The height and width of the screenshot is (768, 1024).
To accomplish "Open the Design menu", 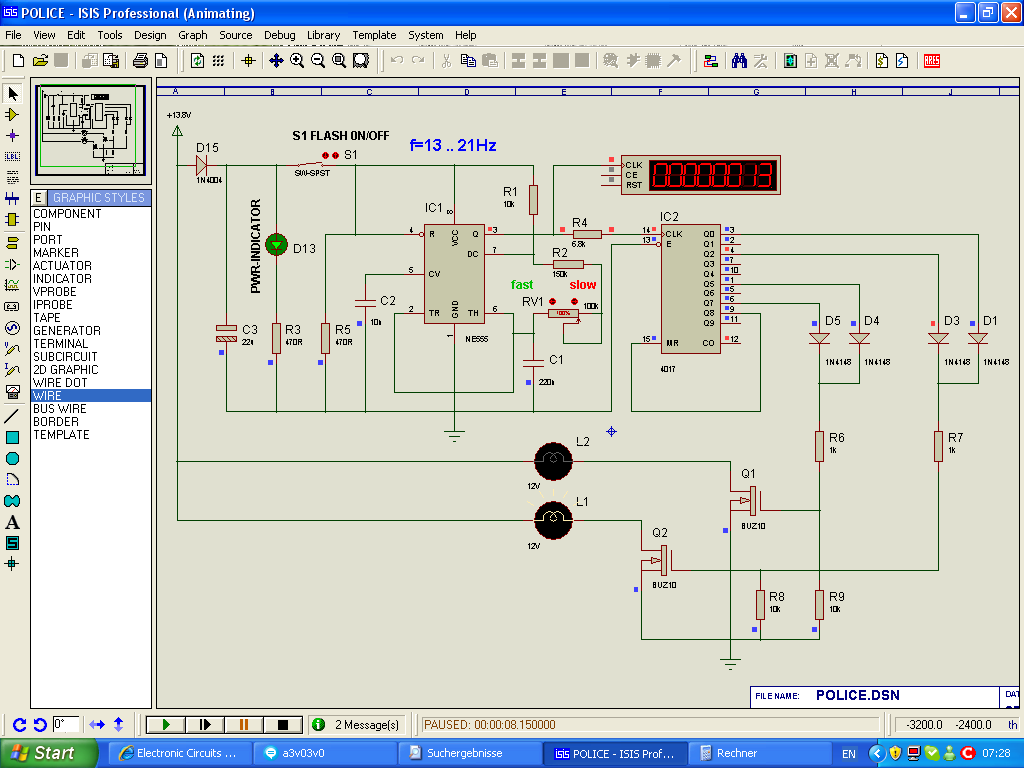I will click(150, 35).
